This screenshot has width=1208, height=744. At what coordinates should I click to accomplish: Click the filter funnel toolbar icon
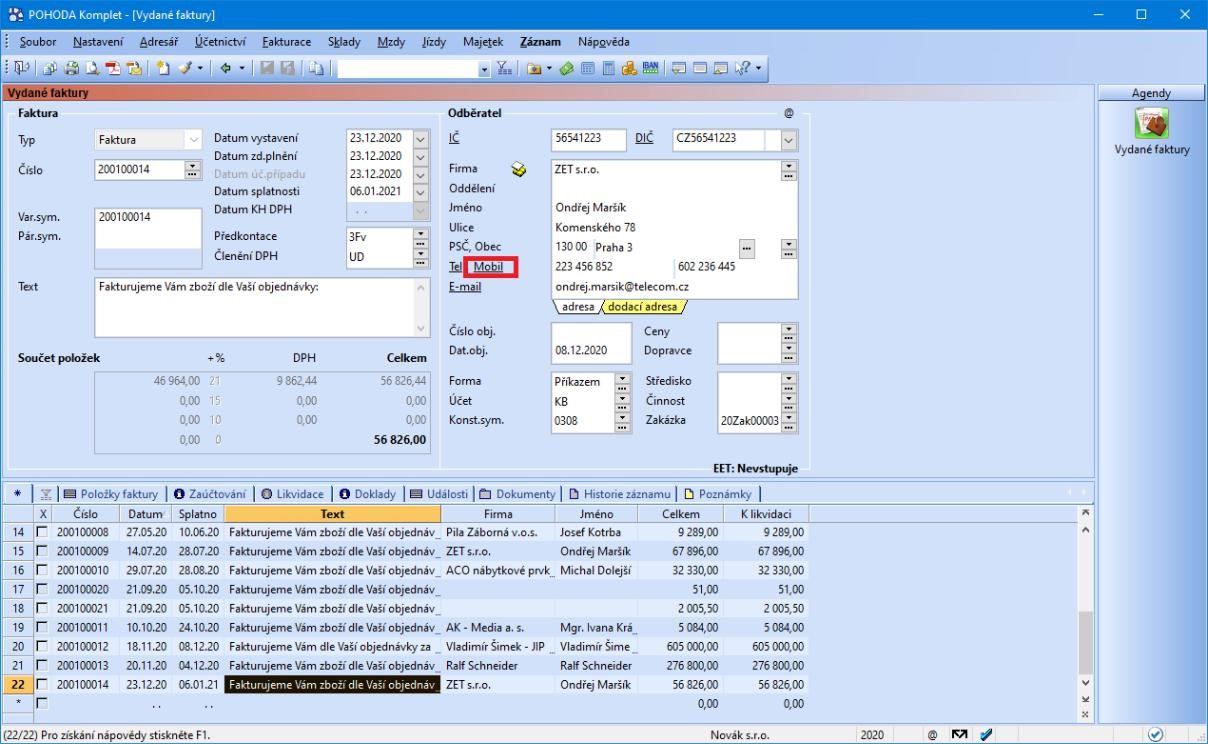(x=505, y=68)
